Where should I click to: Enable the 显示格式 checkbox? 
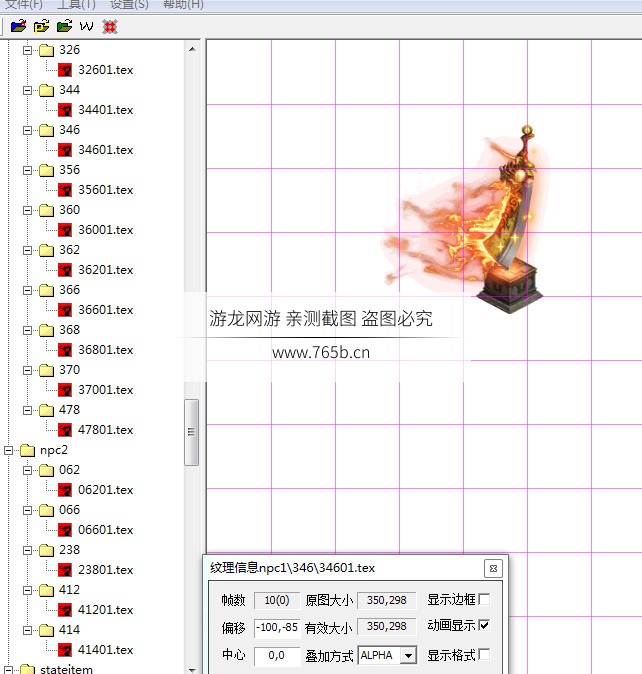484,654
